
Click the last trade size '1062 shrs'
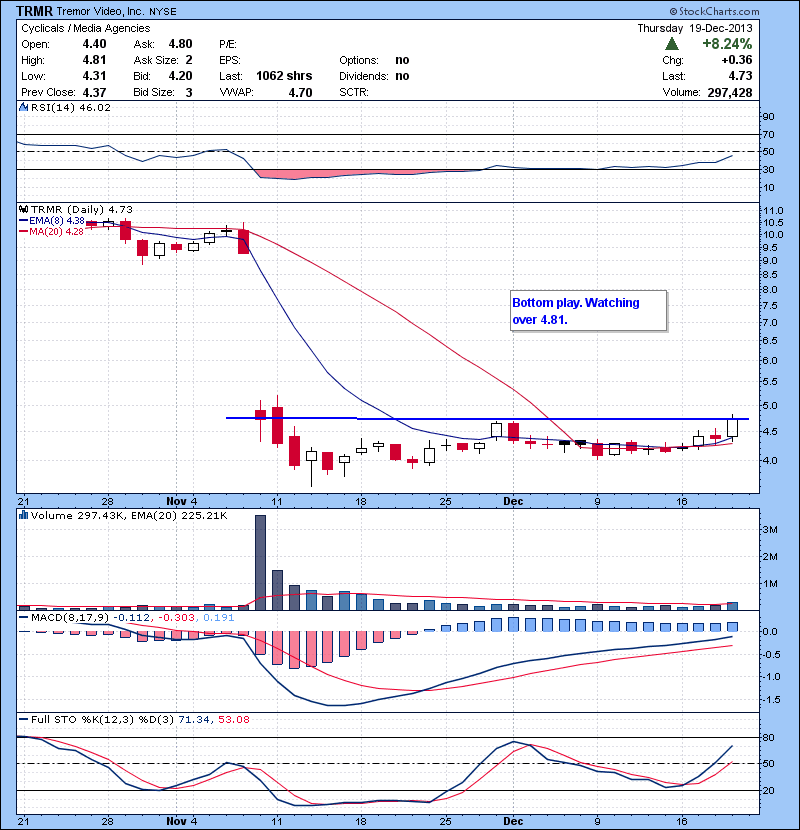click(x=284, y=76)
